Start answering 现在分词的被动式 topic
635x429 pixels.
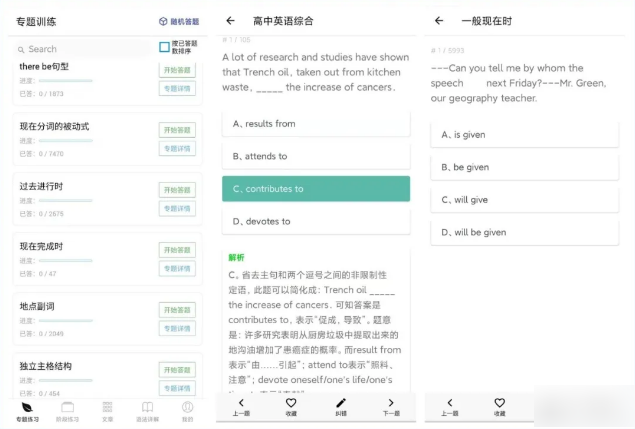tap(177, 130)
